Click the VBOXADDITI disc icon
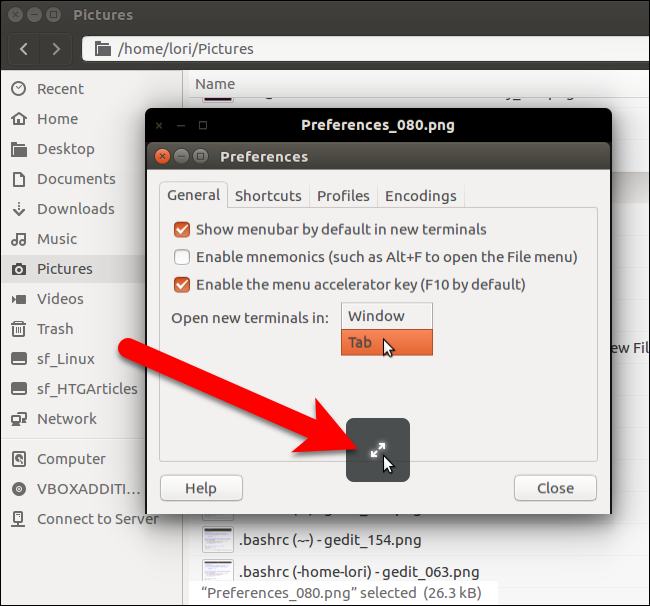Viewport: 650px width, 606px height. pyautogui.click(x=19, y=489)
